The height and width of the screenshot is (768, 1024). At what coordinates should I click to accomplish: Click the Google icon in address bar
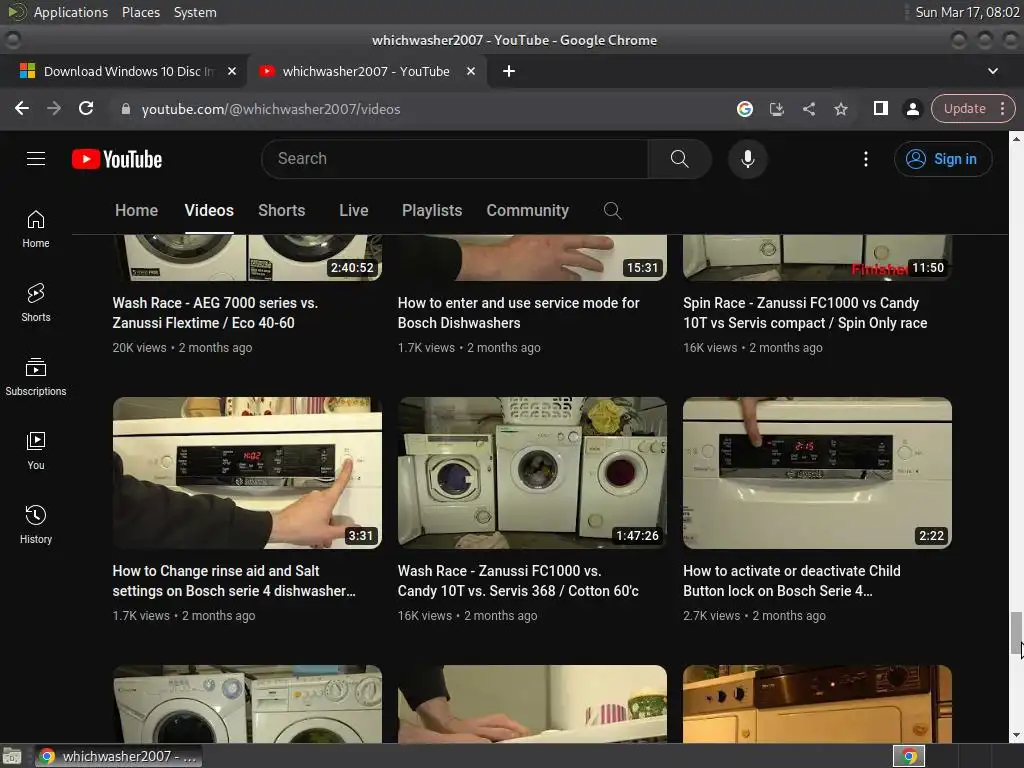(744, 108)
